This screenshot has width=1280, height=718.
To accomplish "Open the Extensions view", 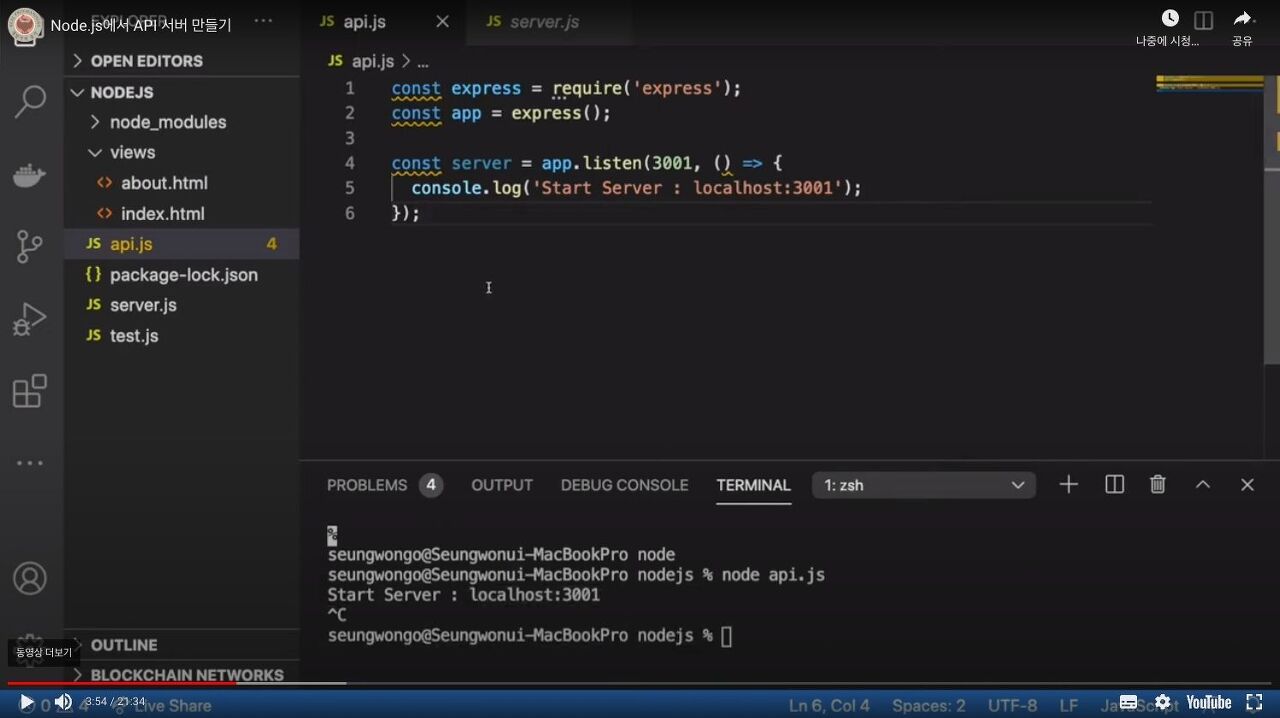I will coord(30,391).
